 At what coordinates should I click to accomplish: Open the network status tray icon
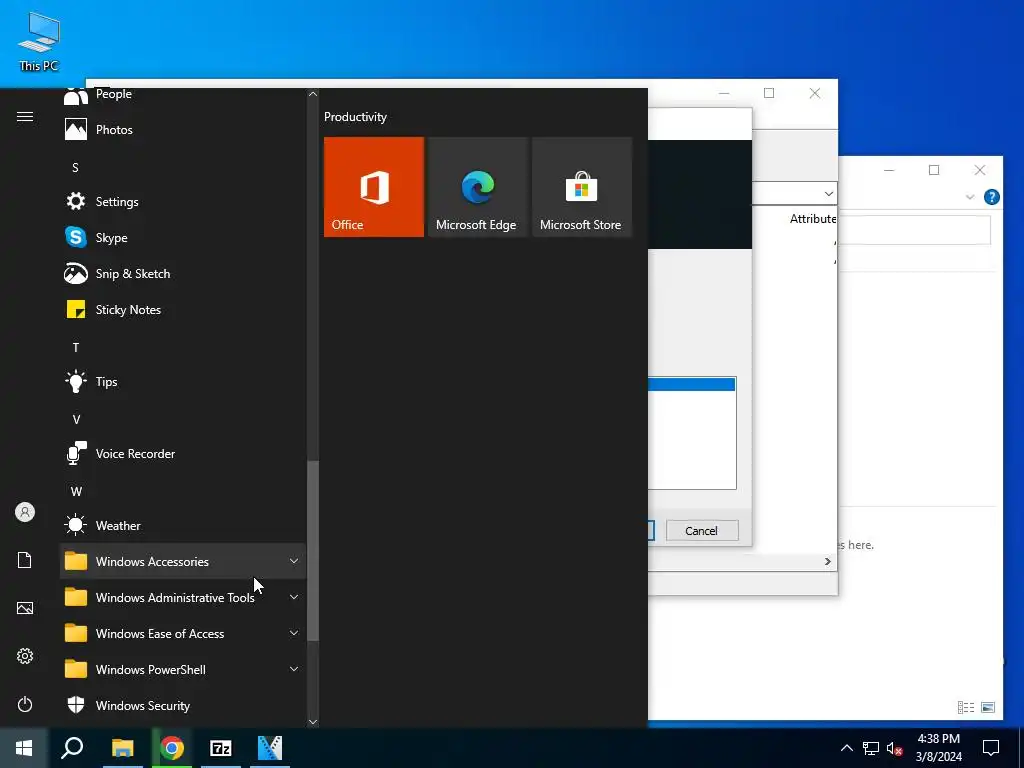871,748
